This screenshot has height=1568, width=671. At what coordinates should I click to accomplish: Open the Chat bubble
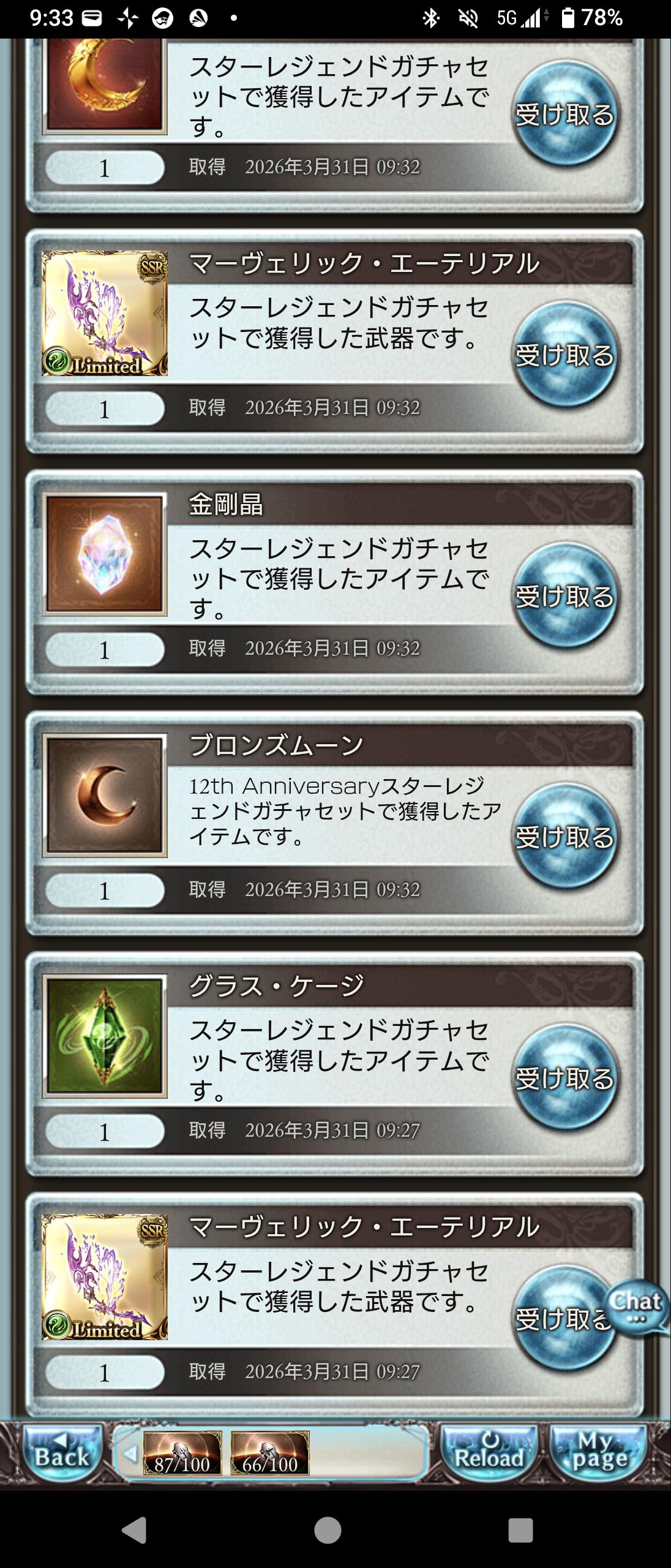coord(637,1306)
